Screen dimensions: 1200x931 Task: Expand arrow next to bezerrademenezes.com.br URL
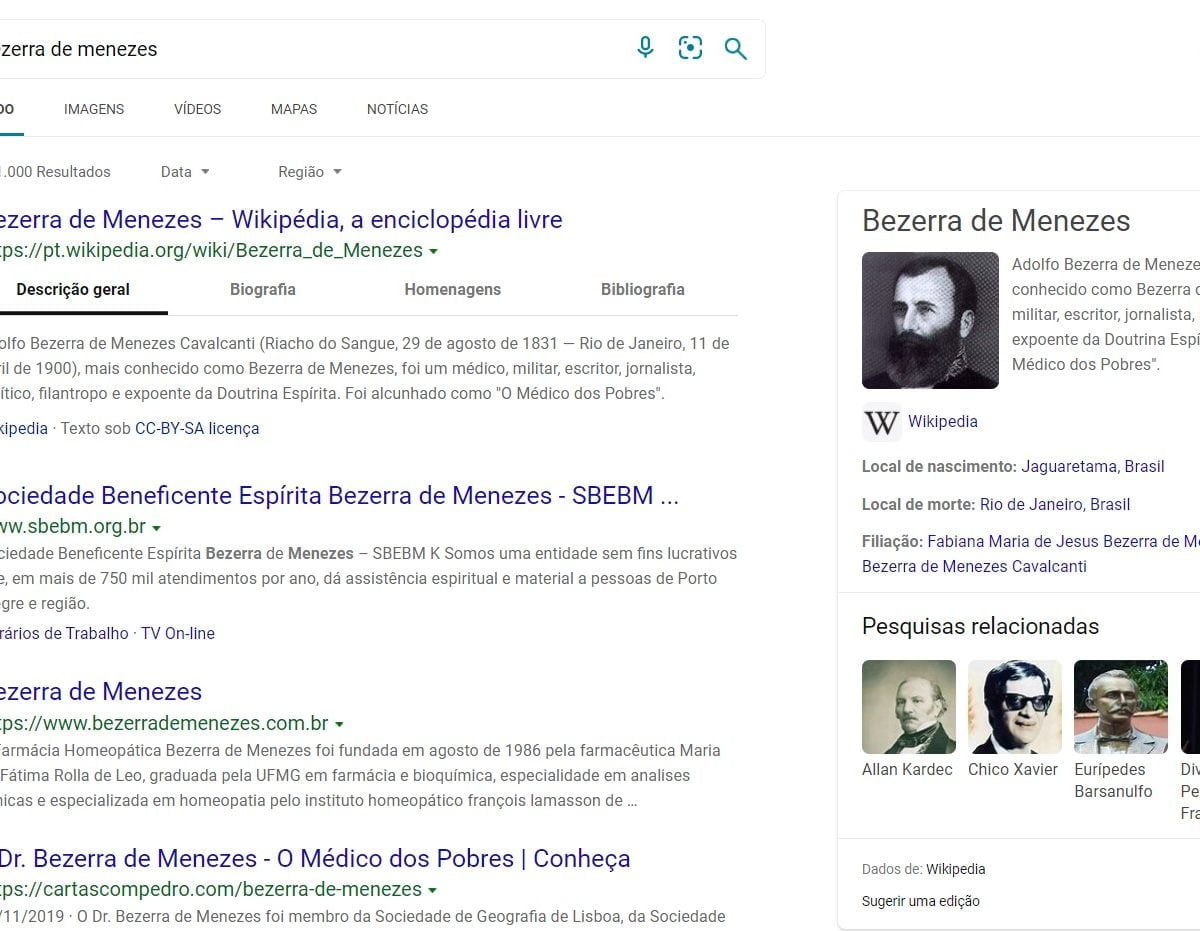[x=339, y=724]
